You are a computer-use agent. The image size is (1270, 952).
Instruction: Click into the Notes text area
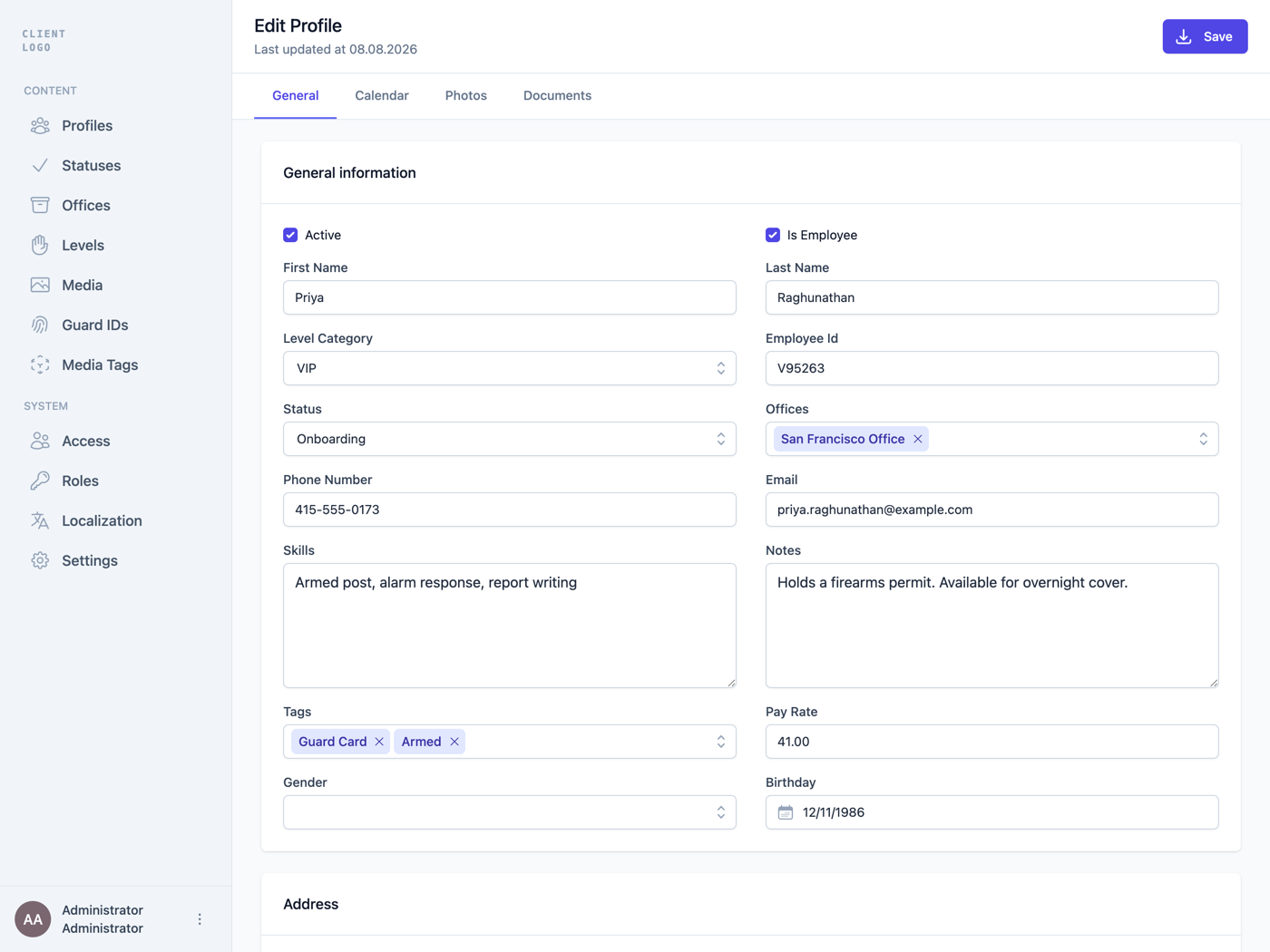click(992, 626)
